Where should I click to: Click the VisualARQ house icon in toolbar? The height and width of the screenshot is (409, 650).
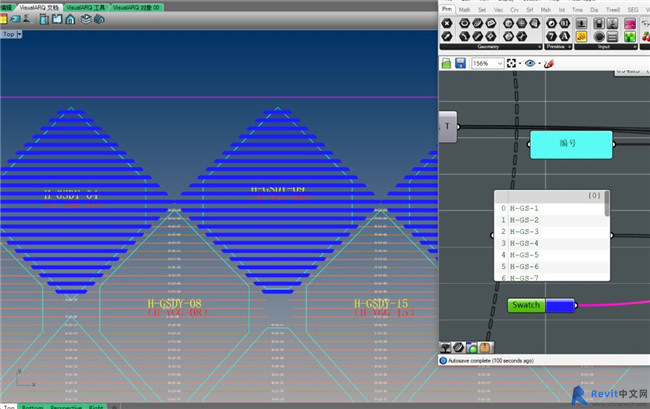70,19
